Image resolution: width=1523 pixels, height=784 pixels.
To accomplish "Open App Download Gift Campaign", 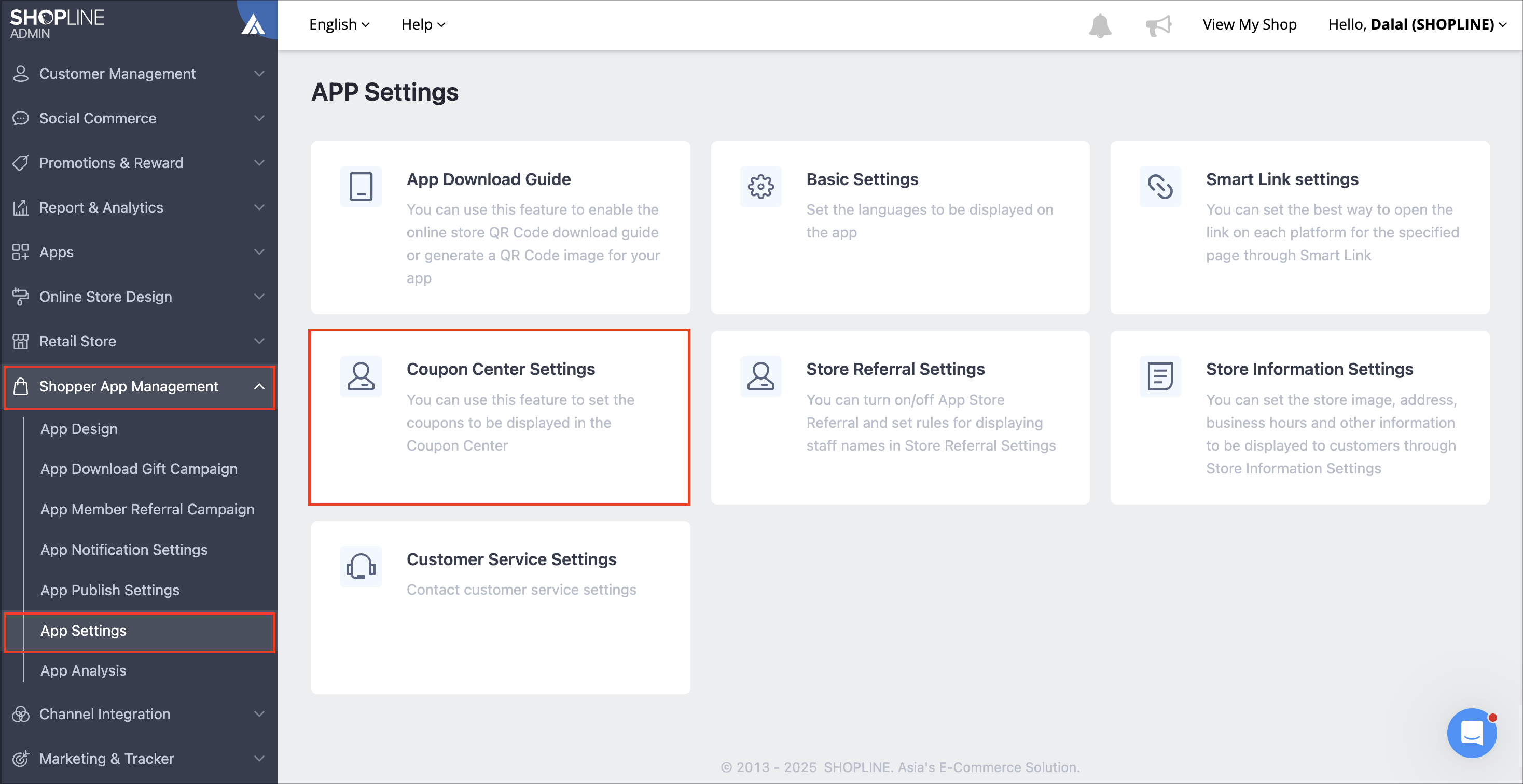I will [x=139, y=469].
